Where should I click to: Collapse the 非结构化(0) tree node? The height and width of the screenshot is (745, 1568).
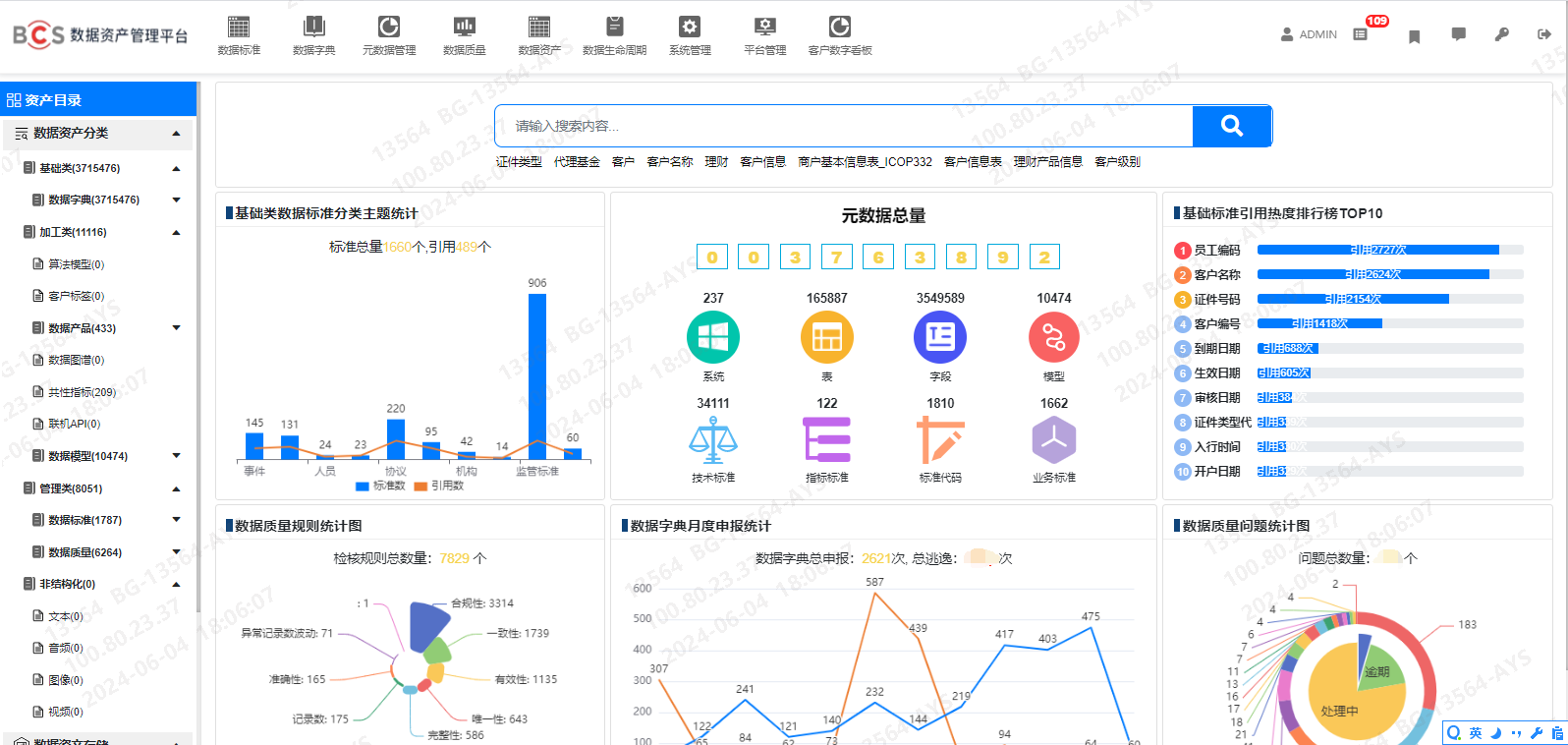coord(177,584)
